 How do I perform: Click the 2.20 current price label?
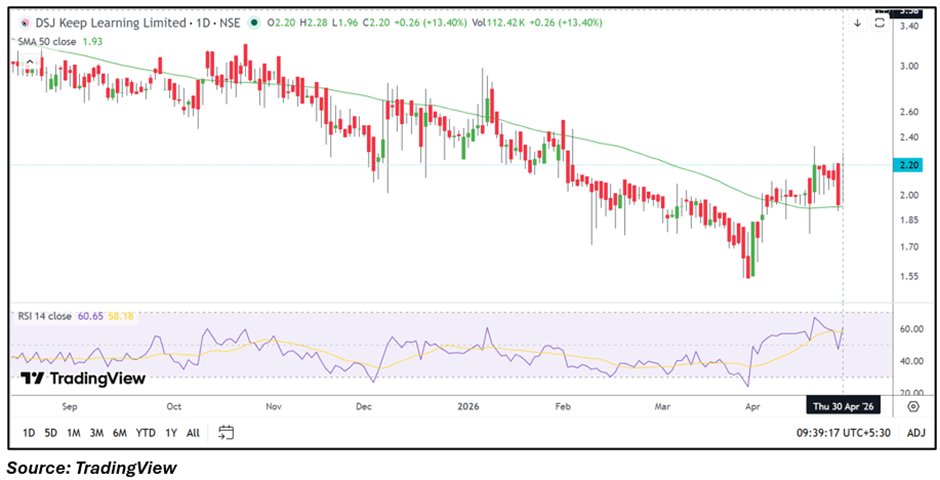tap(910, 165)
